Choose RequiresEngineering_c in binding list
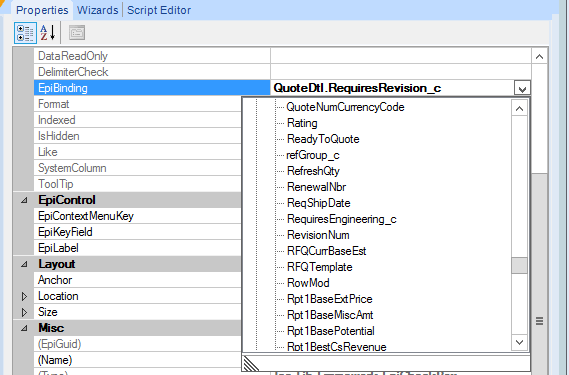569x375 pixels. 341,219
